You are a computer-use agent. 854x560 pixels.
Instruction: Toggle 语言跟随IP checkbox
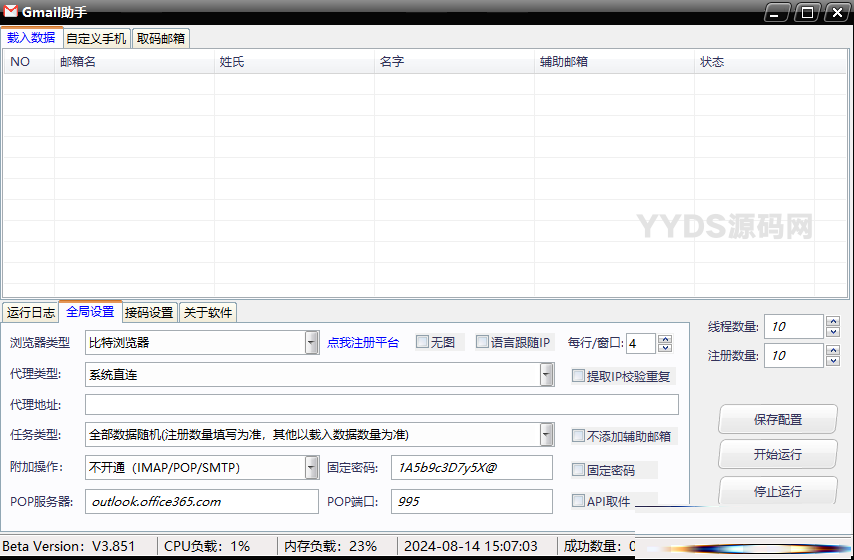(482, 342)
